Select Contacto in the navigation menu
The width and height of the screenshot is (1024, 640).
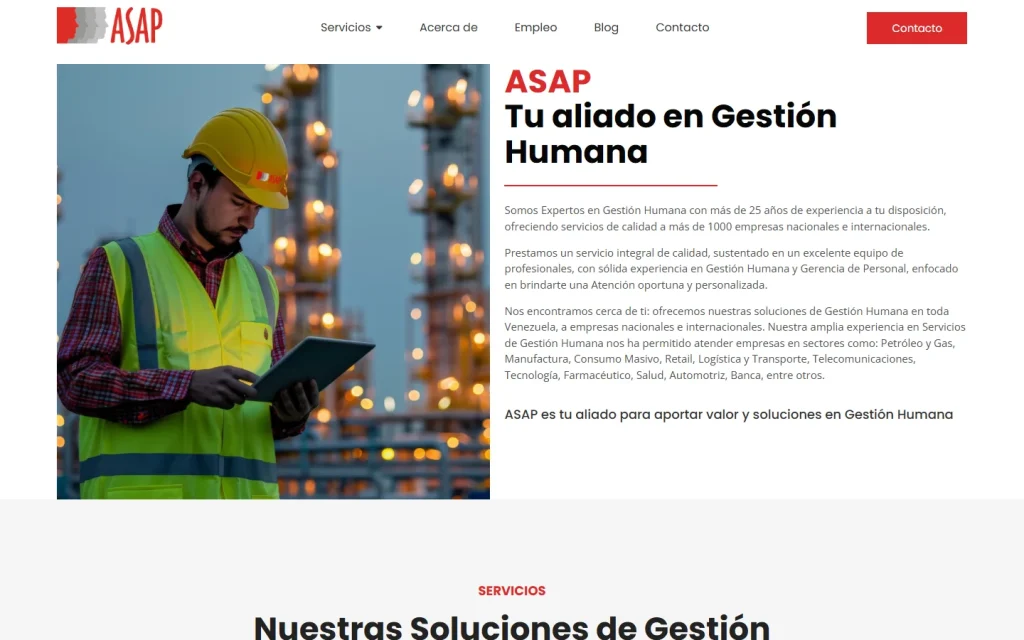(682, 27)
